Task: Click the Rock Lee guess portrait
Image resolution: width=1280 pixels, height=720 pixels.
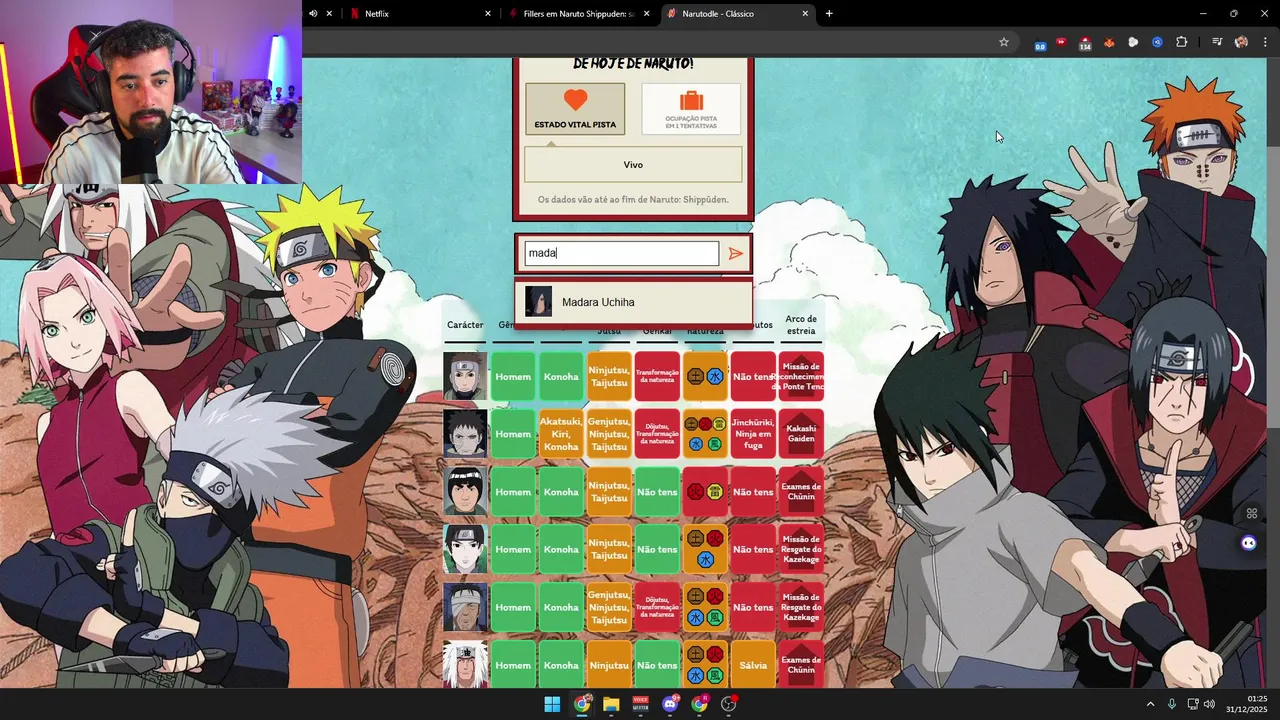Action: [x=465, y=492]
